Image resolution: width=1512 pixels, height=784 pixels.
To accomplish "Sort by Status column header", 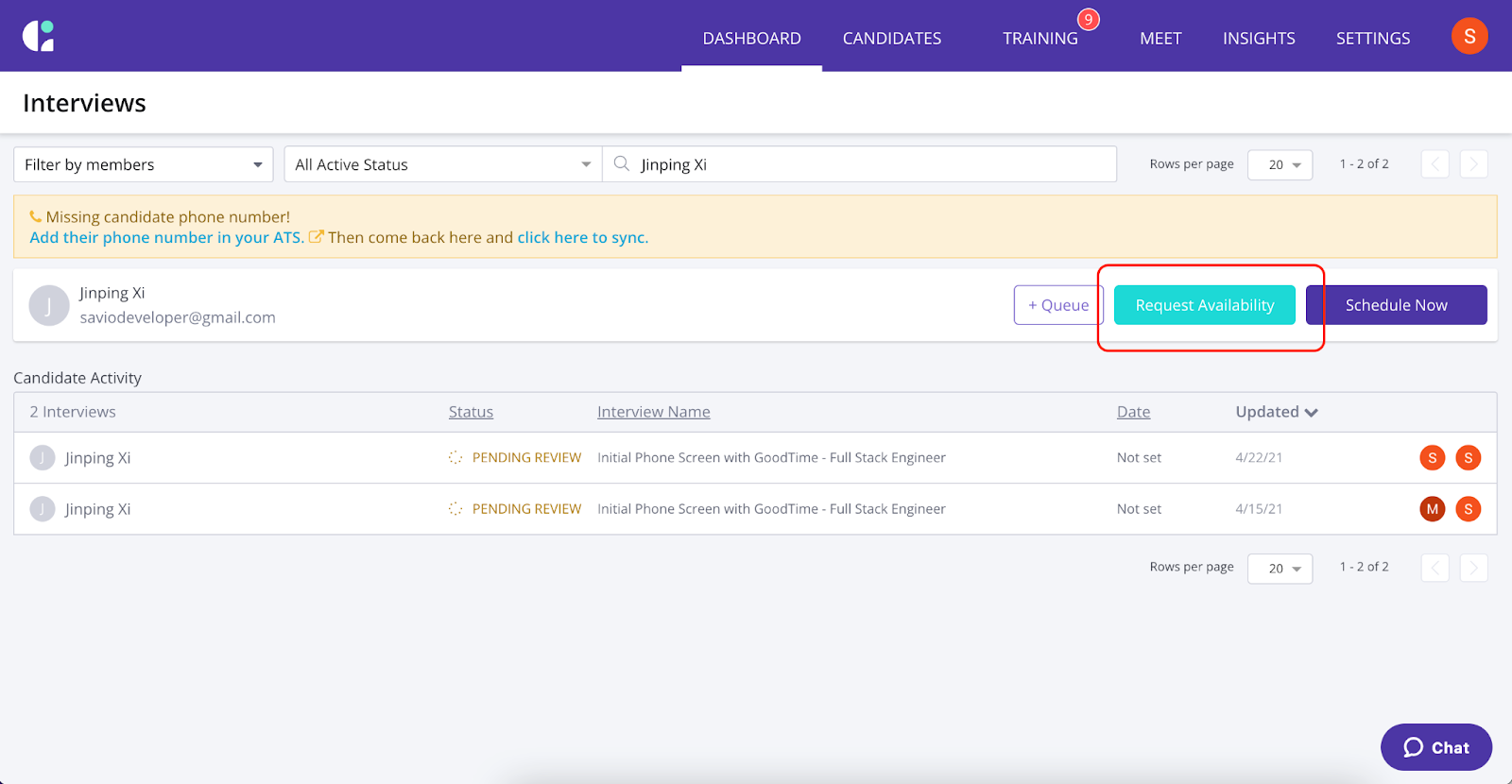I will 471,412.
